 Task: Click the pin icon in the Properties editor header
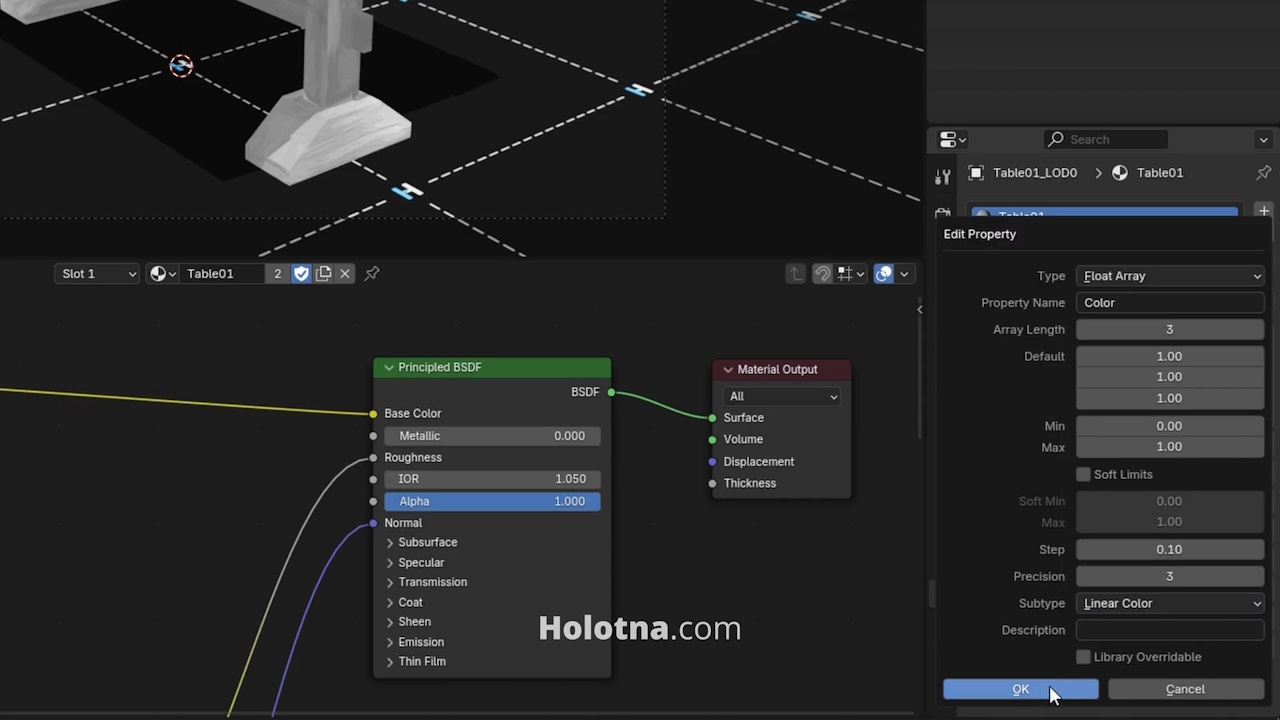pyautogui.click(x=1264, y=173)
